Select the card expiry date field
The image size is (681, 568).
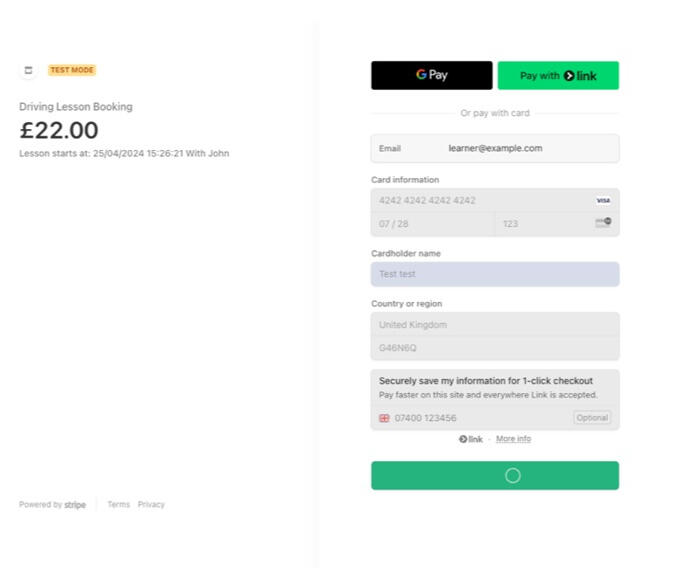[x=432, y=224]
